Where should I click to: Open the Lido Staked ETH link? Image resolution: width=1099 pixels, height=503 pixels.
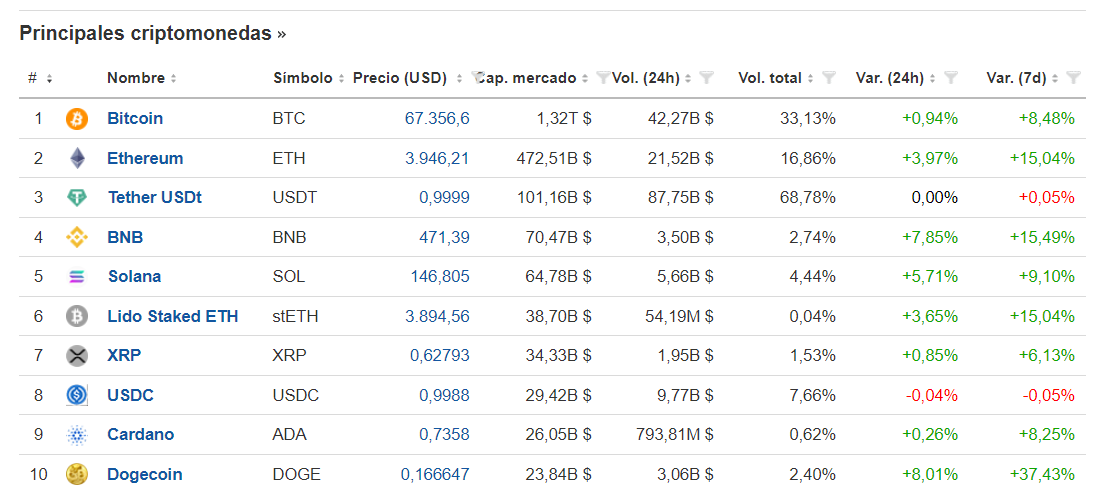172,317
